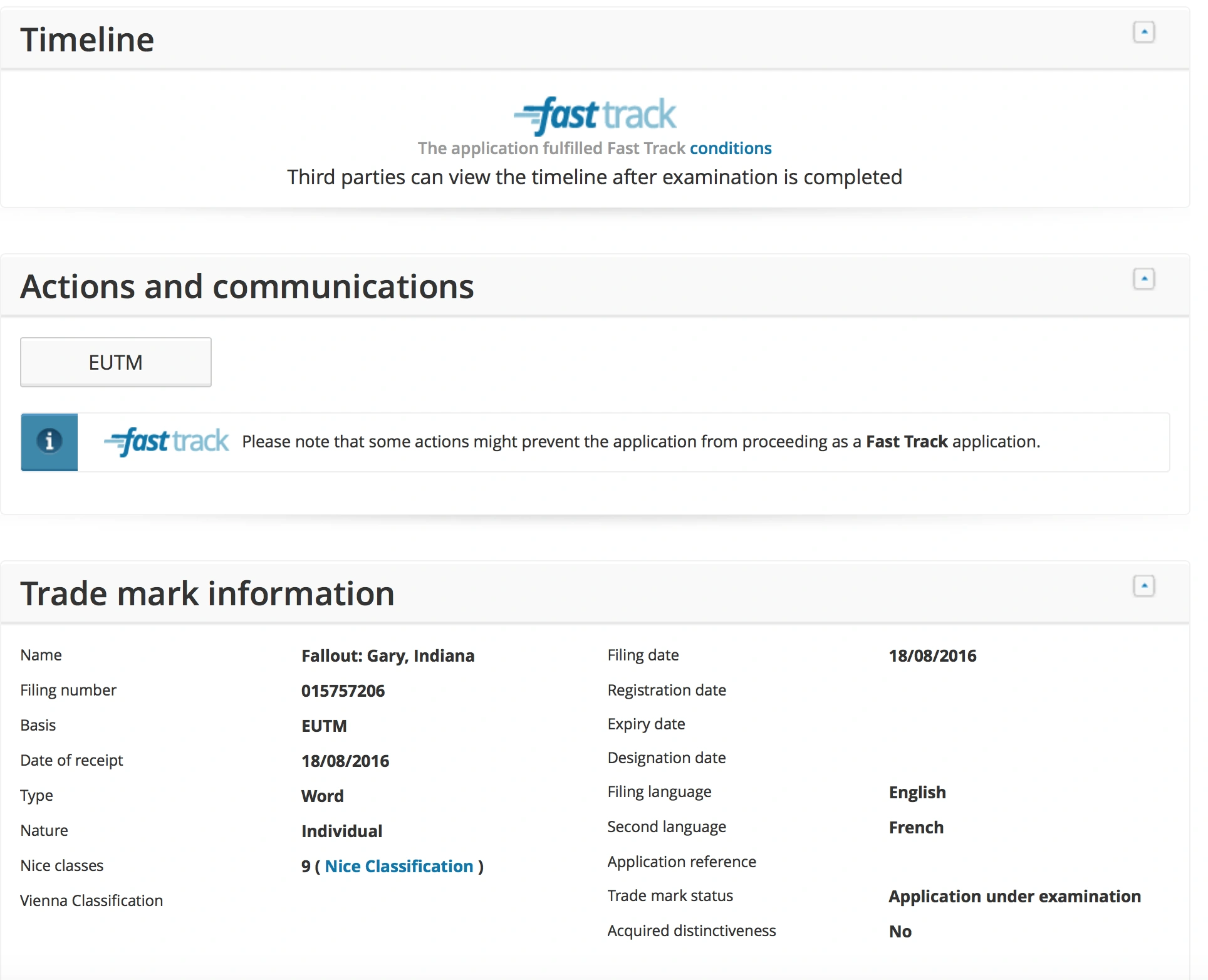Click the Trade mark information heading
The height and width of the screenshot is (980, 1208).
point(207,593)
